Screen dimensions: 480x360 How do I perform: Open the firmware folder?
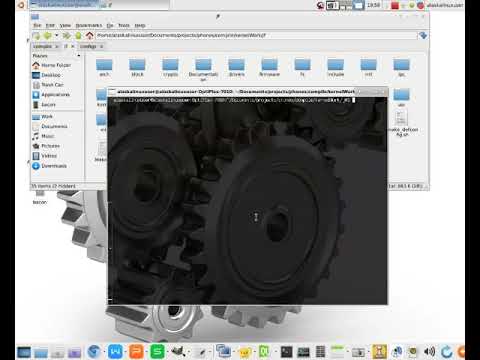click(269, 68)
